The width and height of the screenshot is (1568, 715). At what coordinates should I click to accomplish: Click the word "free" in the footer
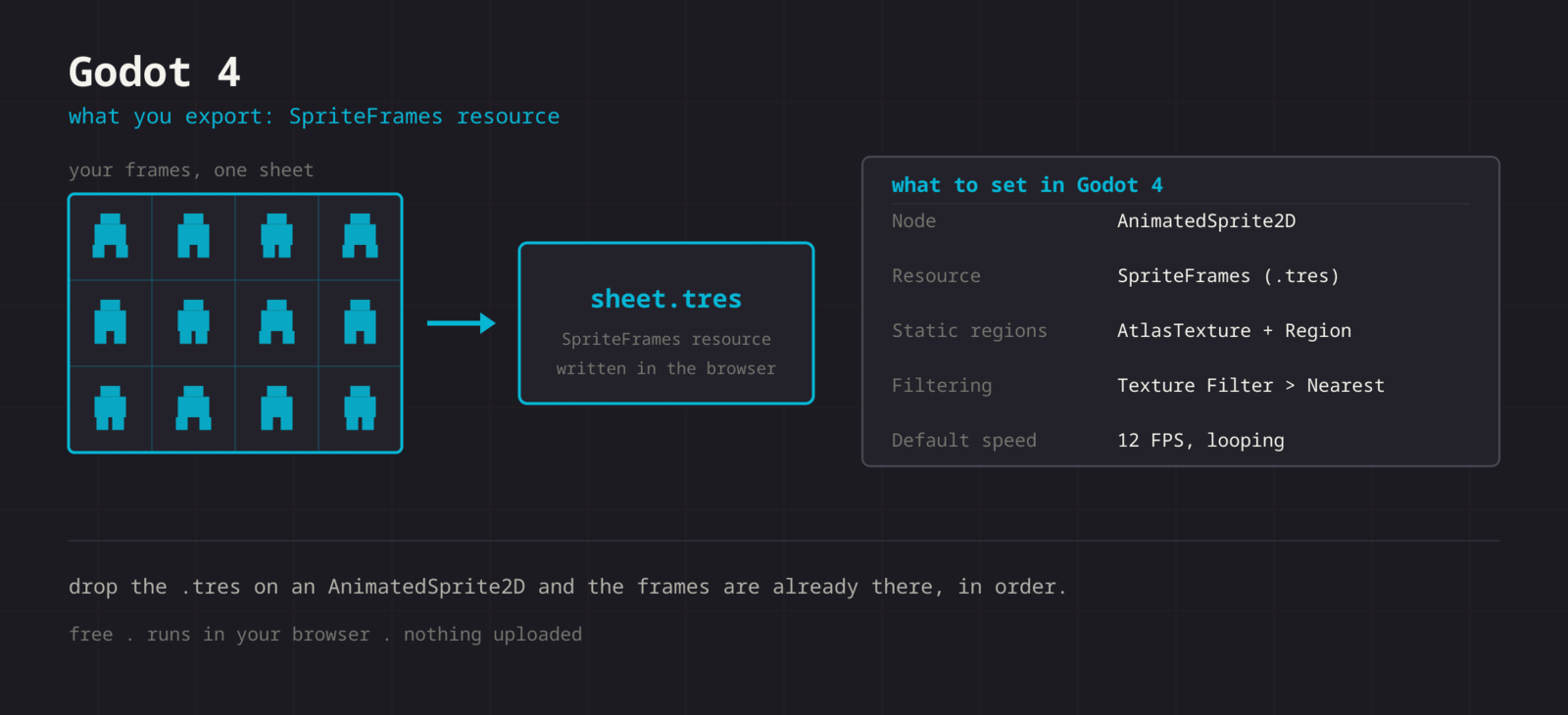pyautogui.click(x=91, y=635)
